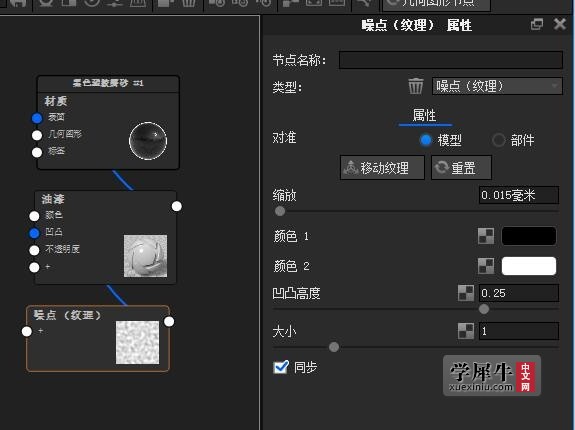Click the 不透明度 socket on 油漆 node
This screenshot has height=430, width=575.
[x=34, y=250]
